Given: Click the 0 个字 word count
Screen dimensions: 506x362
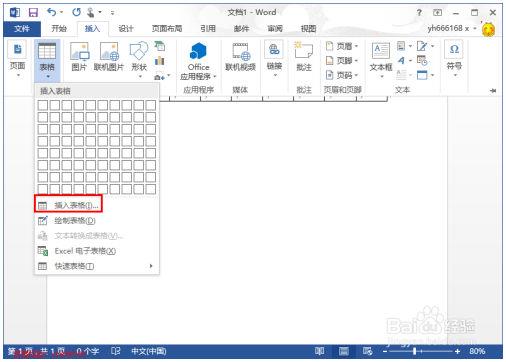Looking at the screenshot, I should (x=87, y=351).
